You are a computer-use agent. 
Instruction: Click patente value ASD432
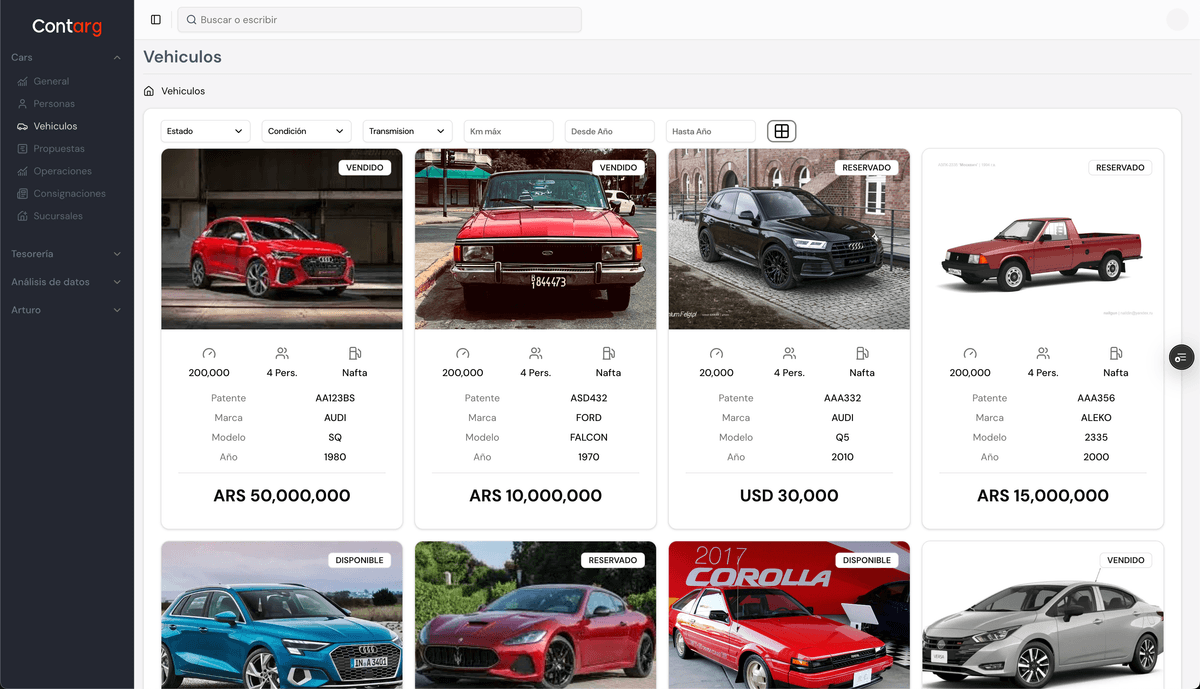pos(589,398)
